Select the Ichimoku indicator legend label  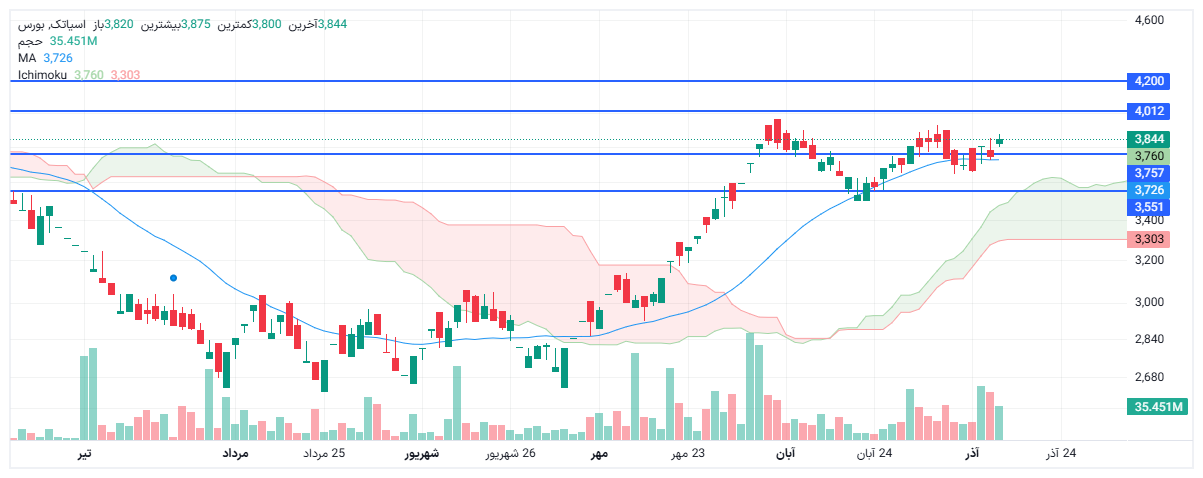[43, 75]
